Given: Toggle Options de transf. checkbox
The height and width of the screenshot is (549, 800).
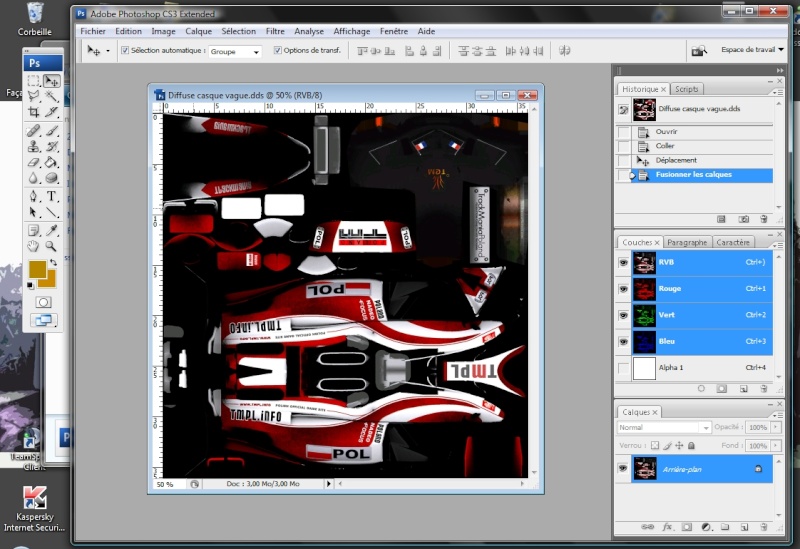Looking at the screenshot, I should [x=278, y=50].
